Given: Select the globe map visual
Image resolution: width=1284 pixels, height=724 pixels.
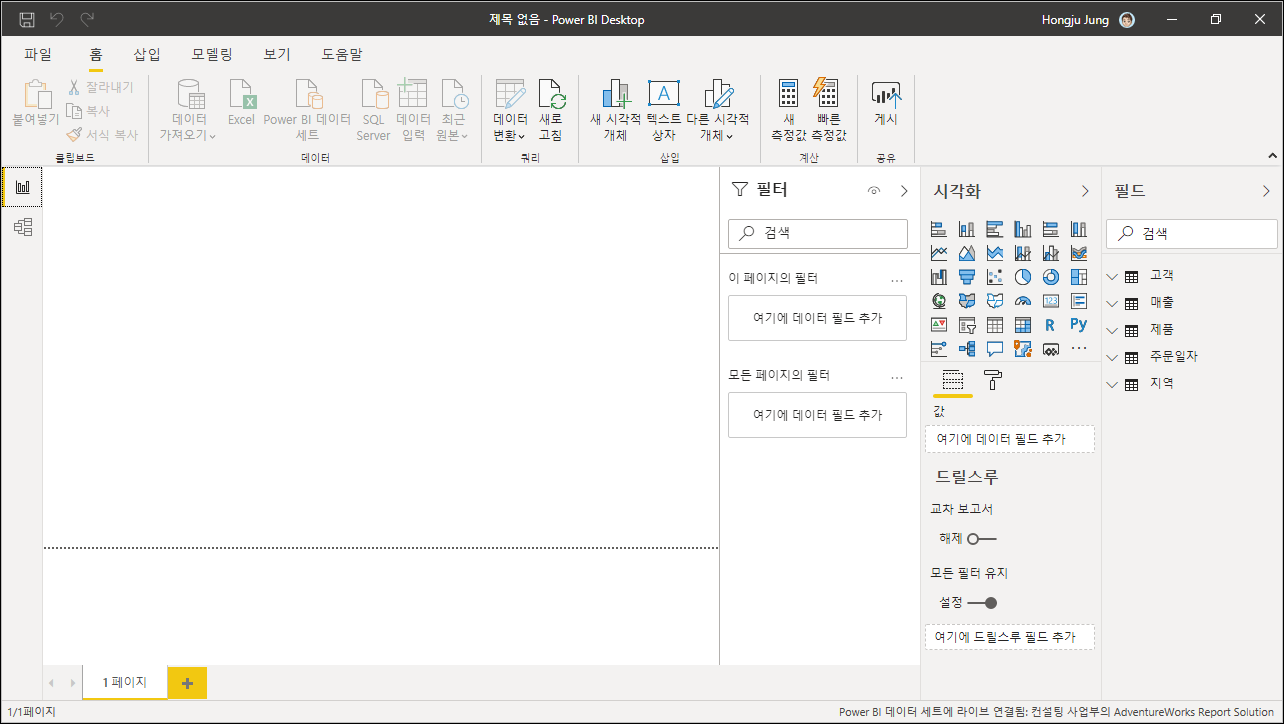Looking at the screenshot, I should click(x=938, y=301).
